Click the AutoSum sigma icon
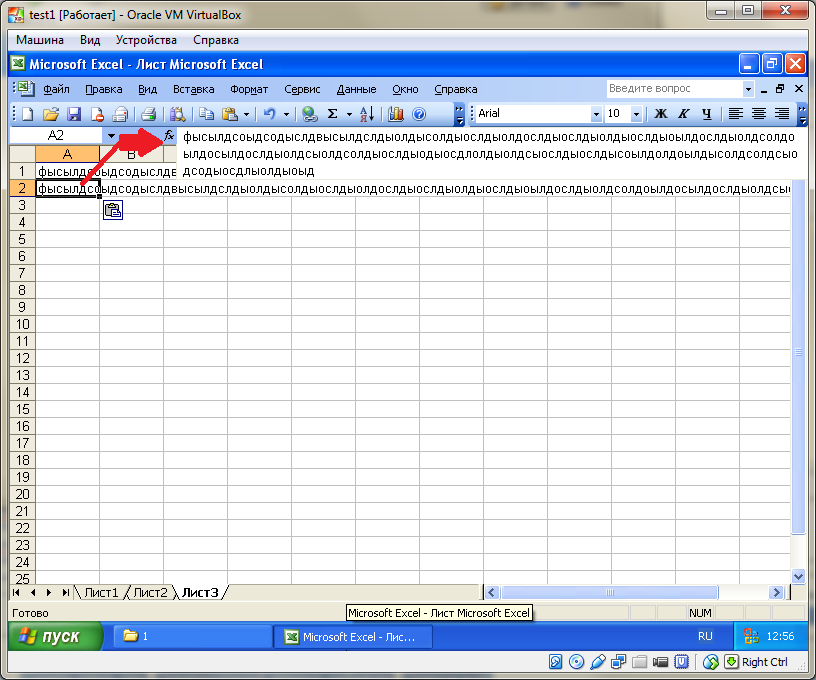The width and height of the screenshot is (816, 680). [333, 114]
